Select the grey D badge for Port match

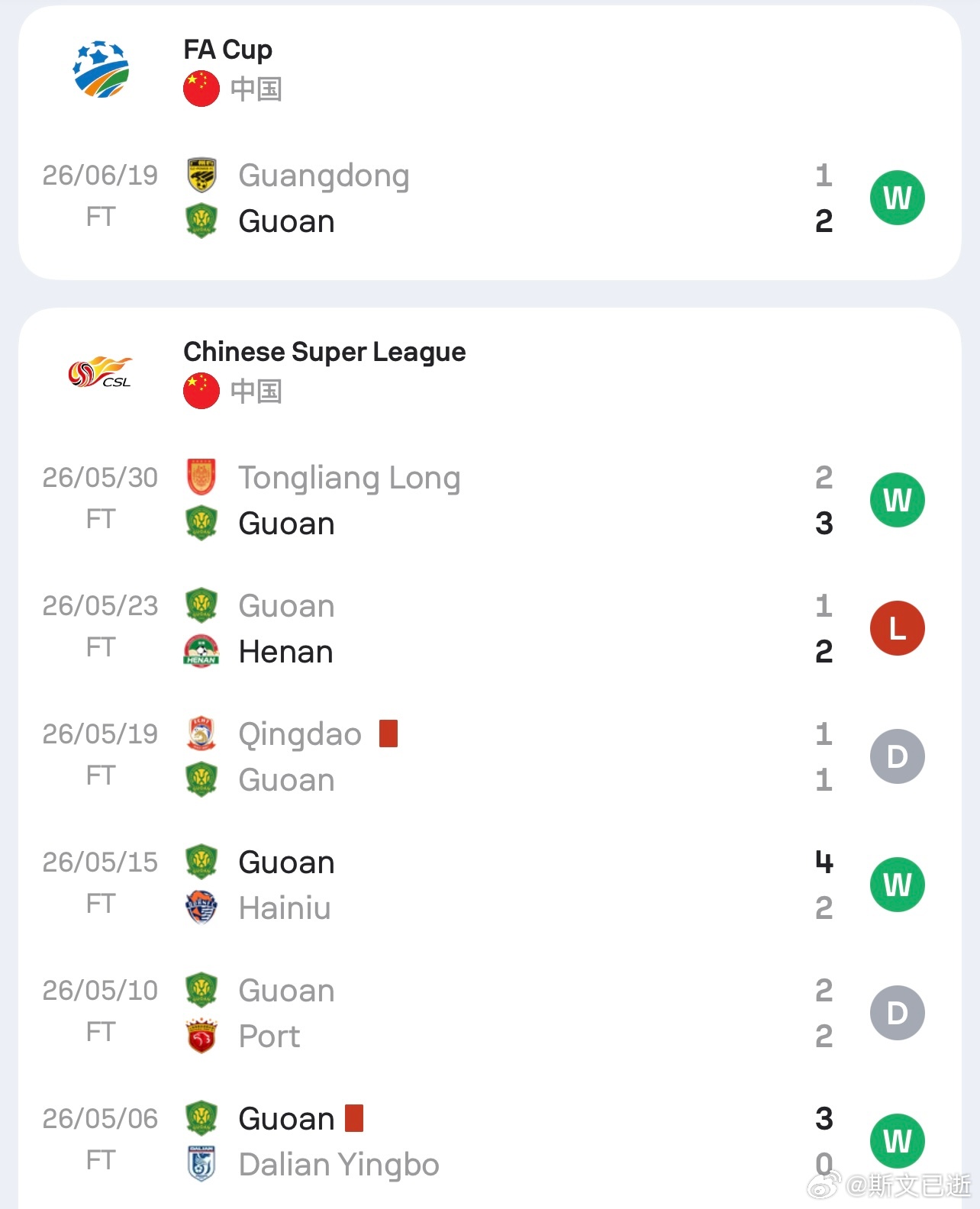898,1013
